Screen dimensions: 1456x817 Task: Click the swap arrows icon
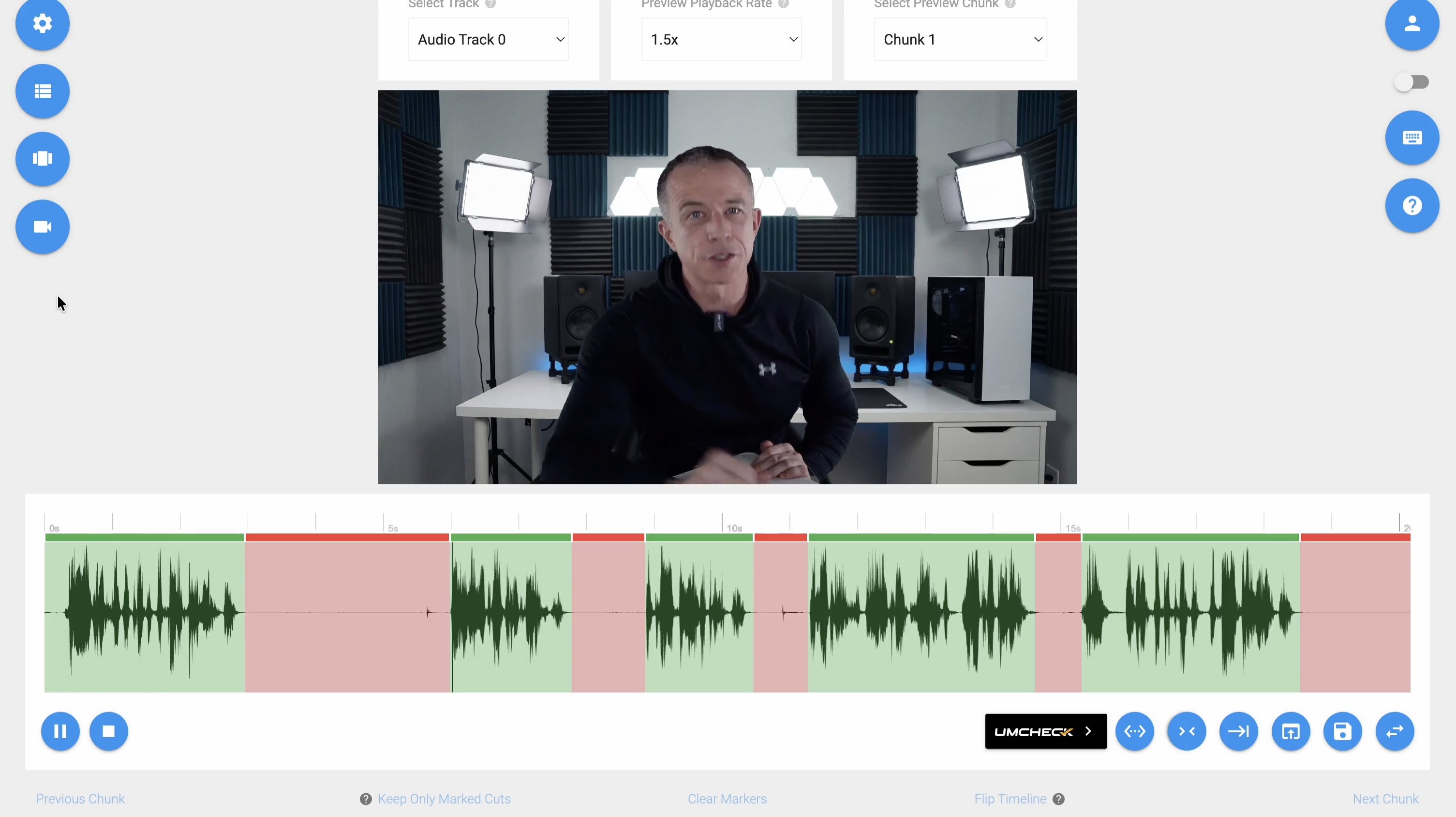click(1394, 731)
